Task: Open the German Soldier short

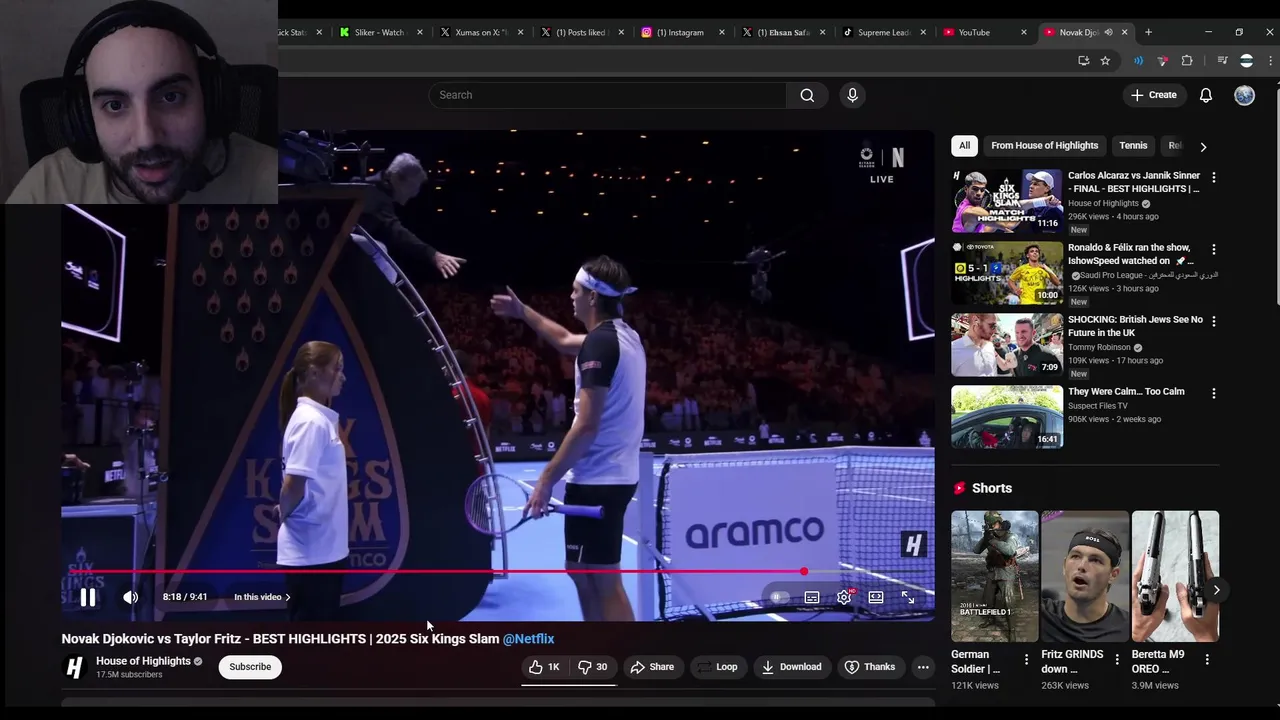Action: point(995,576)
